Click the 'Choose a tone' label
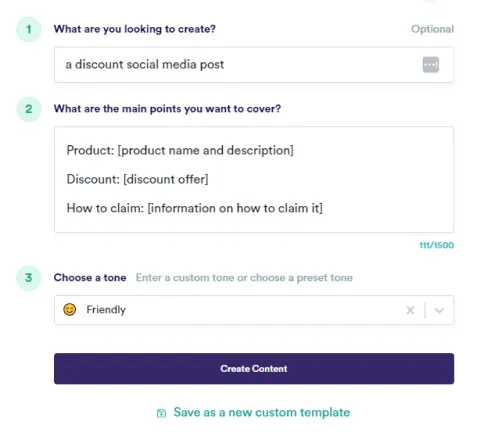The image size is (491, 435). (90, 278)
